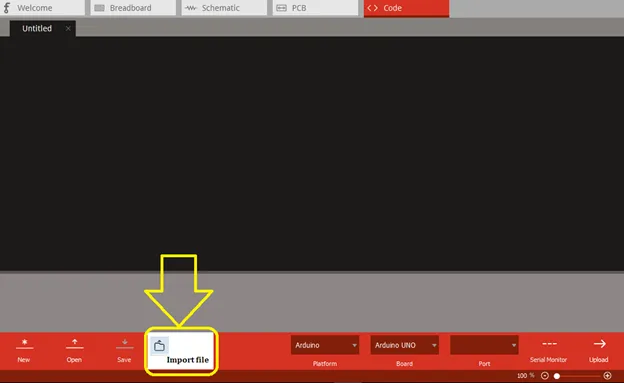
Task: Close the Untitled tab
Action: [68, 29]
